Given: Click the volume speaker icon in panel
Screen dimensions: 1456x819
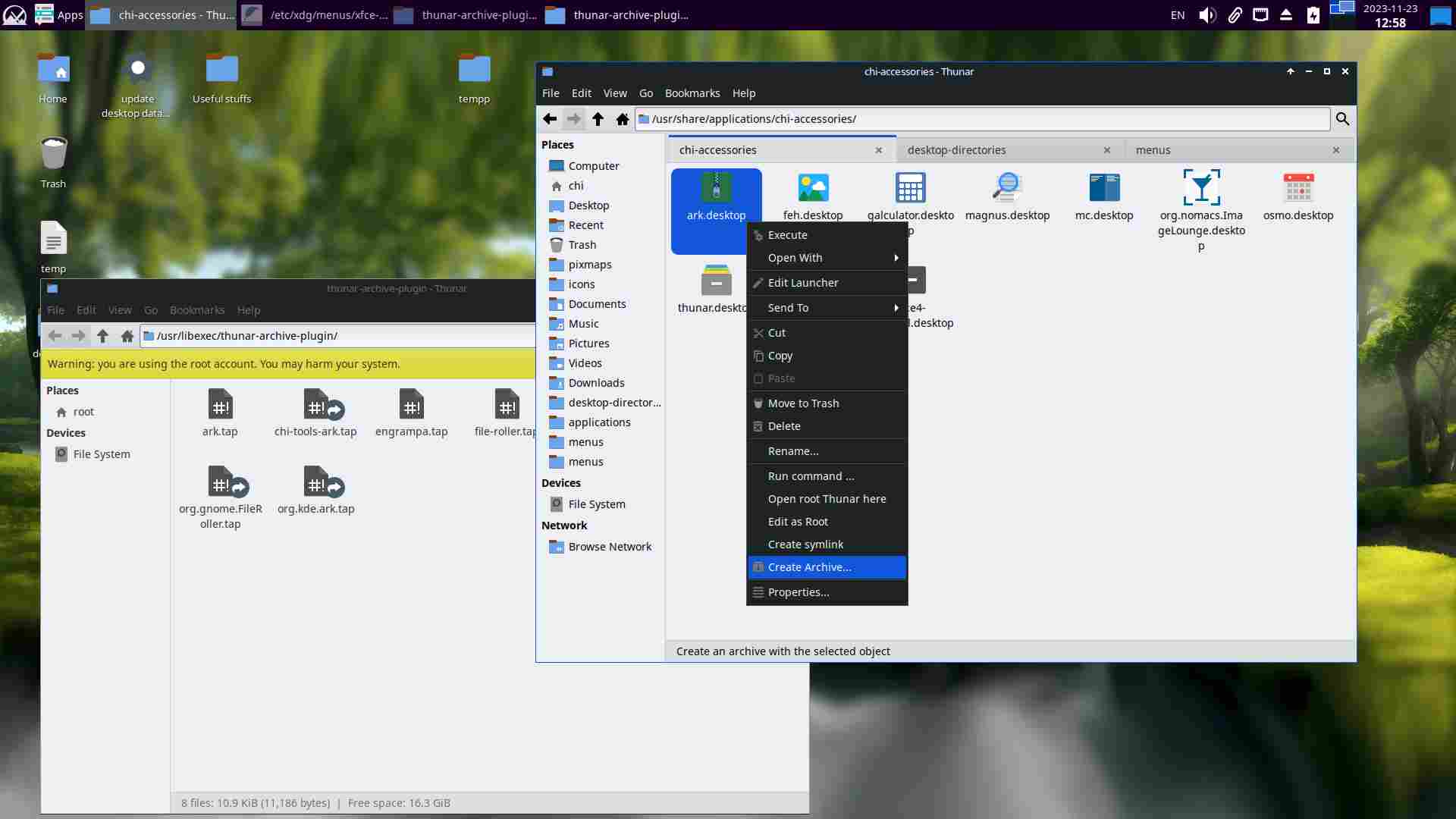Looking at the screenshot, I should [1207, 15].
